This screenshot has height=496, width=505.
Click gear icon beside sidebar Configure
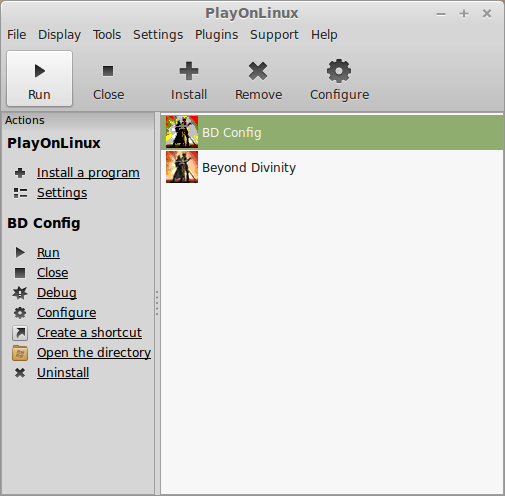click(x=20, y=313)
